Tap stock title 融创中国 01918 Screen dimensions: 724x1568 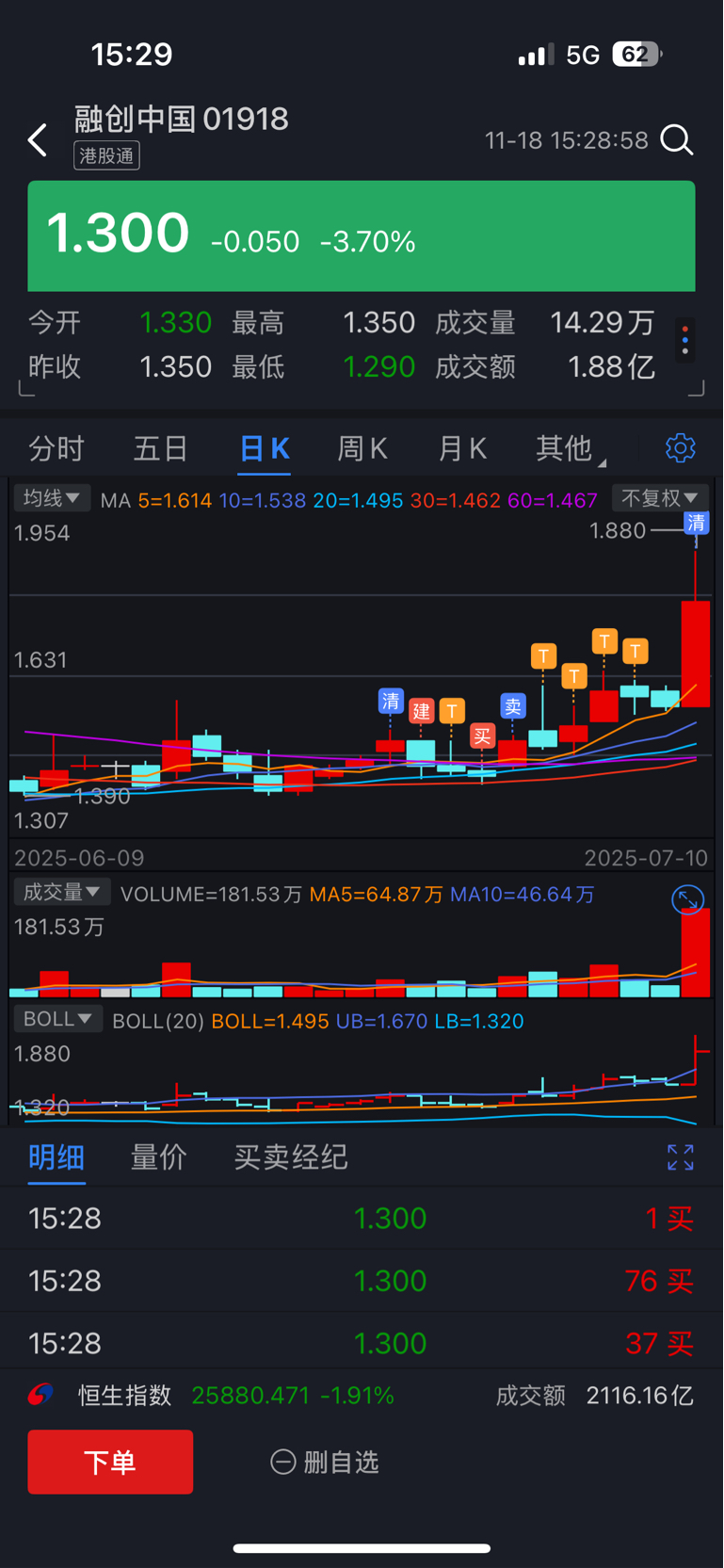(x=182, y=119)
